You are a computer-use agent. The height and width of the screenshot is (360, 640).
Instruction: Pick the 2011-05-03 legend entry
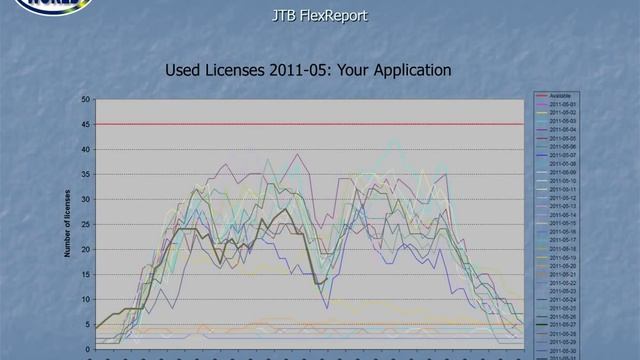tap(556, 121)
